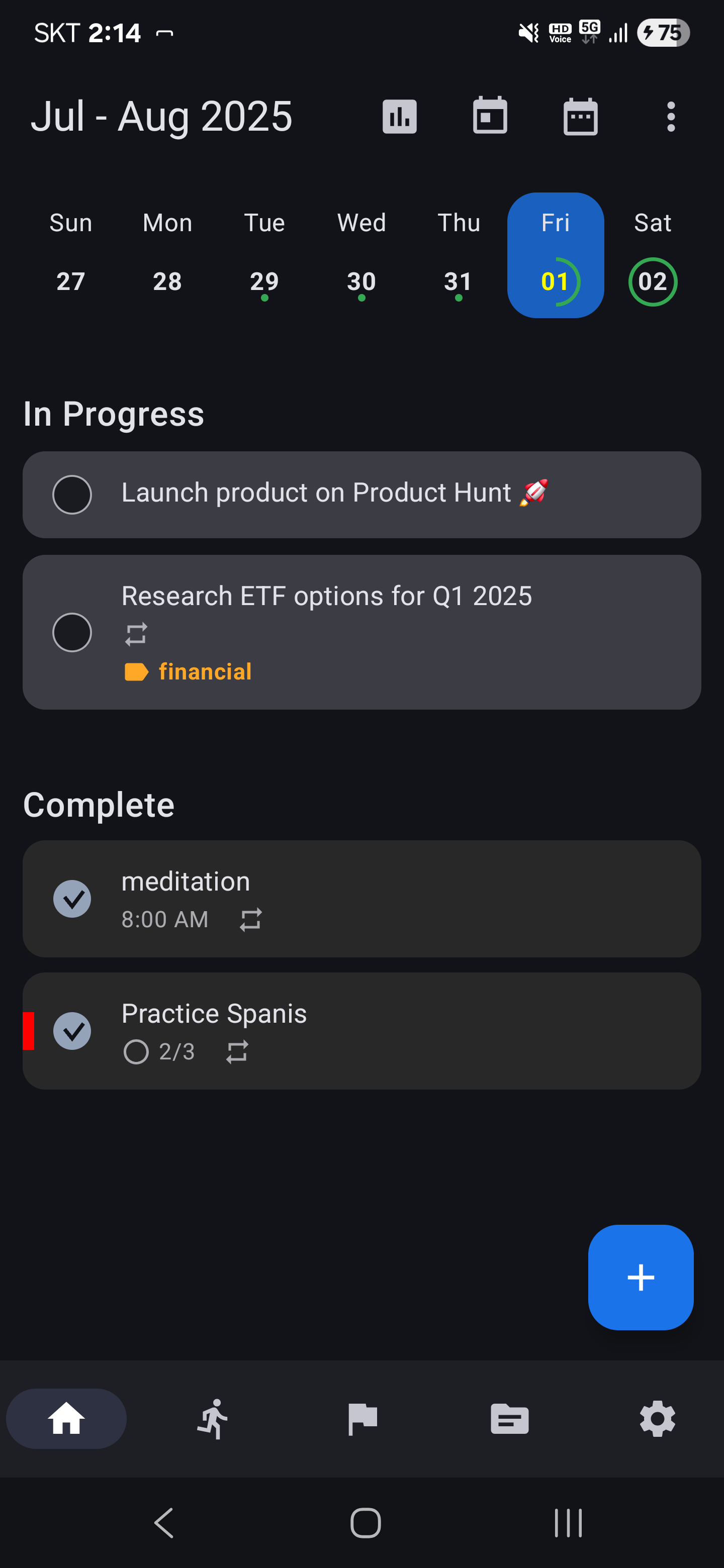The image size is (724, 1568).
Task: Uncheck the Practice Spanis task
Action: (x=72, y=1031)
